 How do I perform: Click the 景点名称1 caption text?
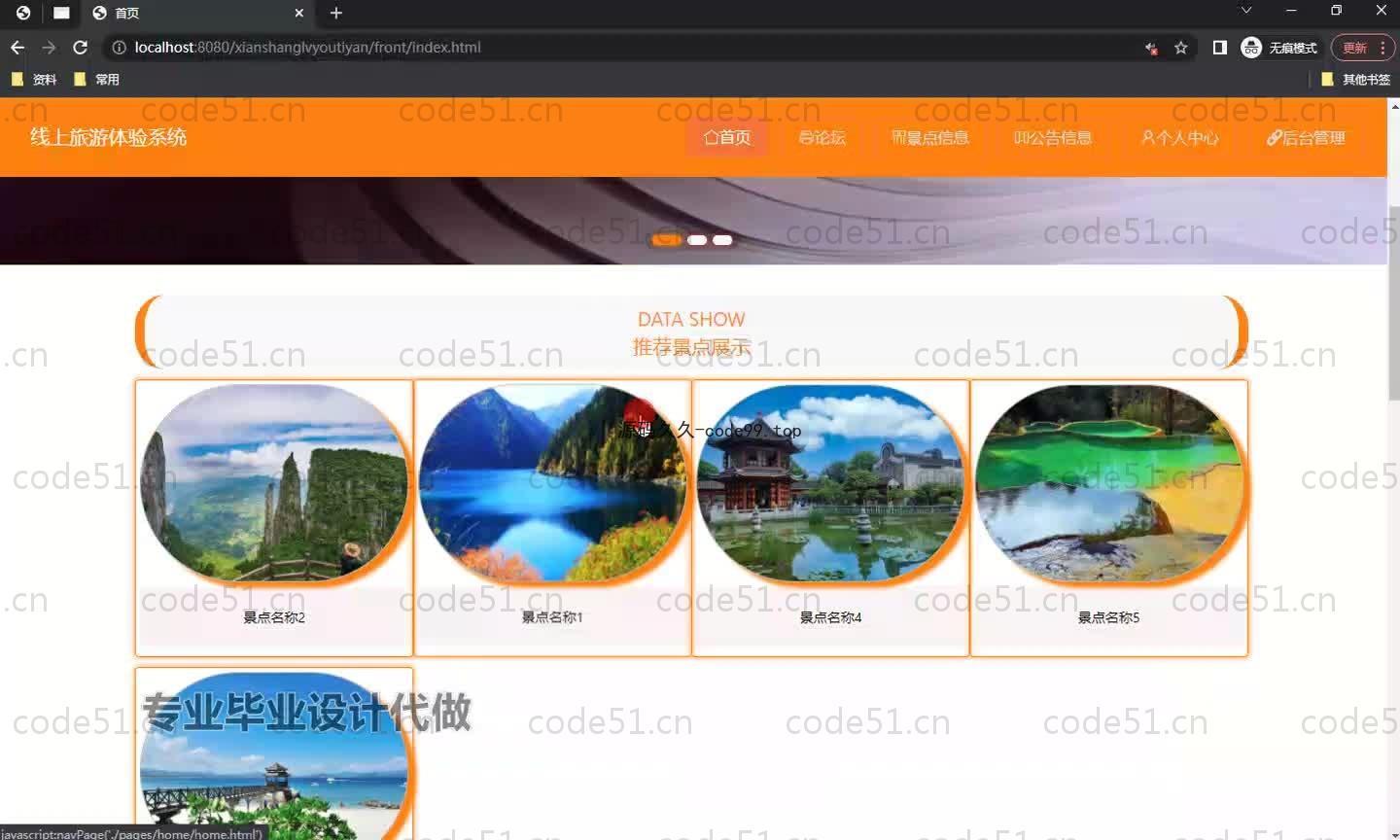[552, 616]
